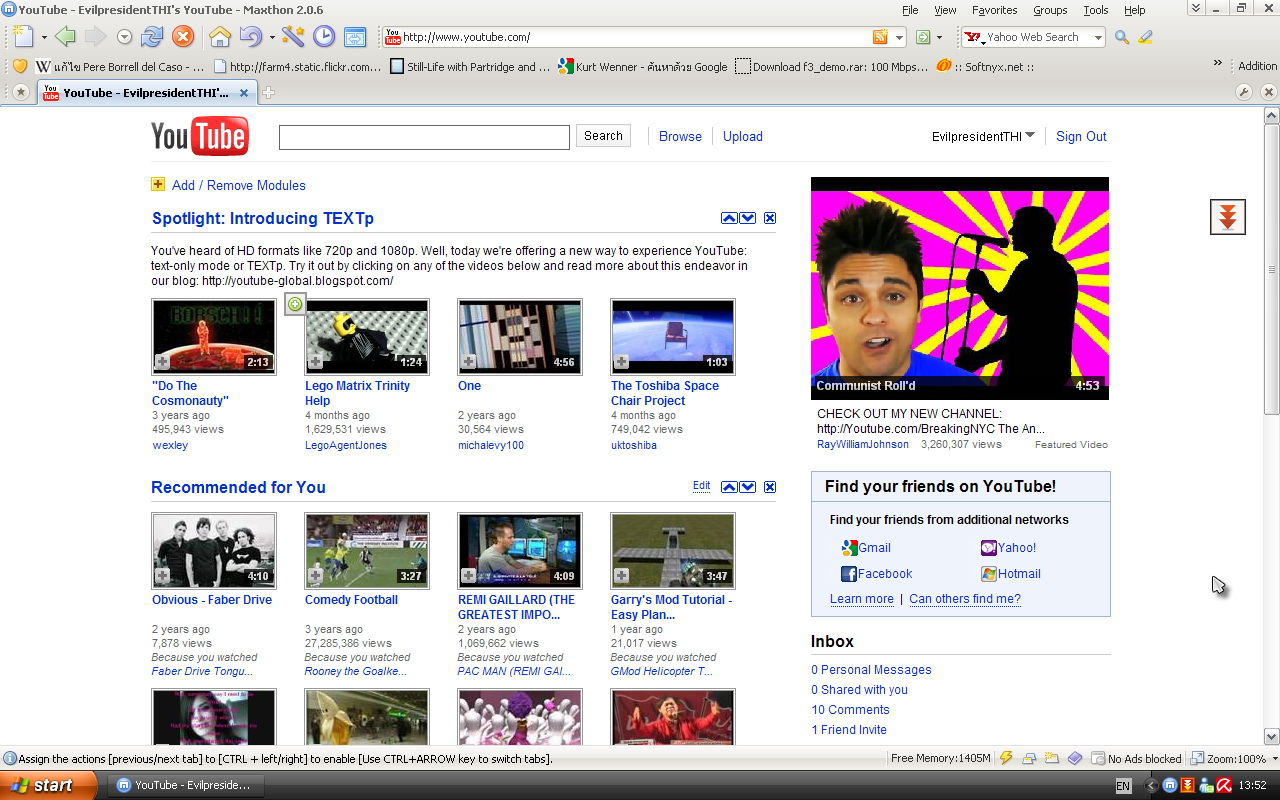Open the 10 Comments inbox link

tap(850, 710)
